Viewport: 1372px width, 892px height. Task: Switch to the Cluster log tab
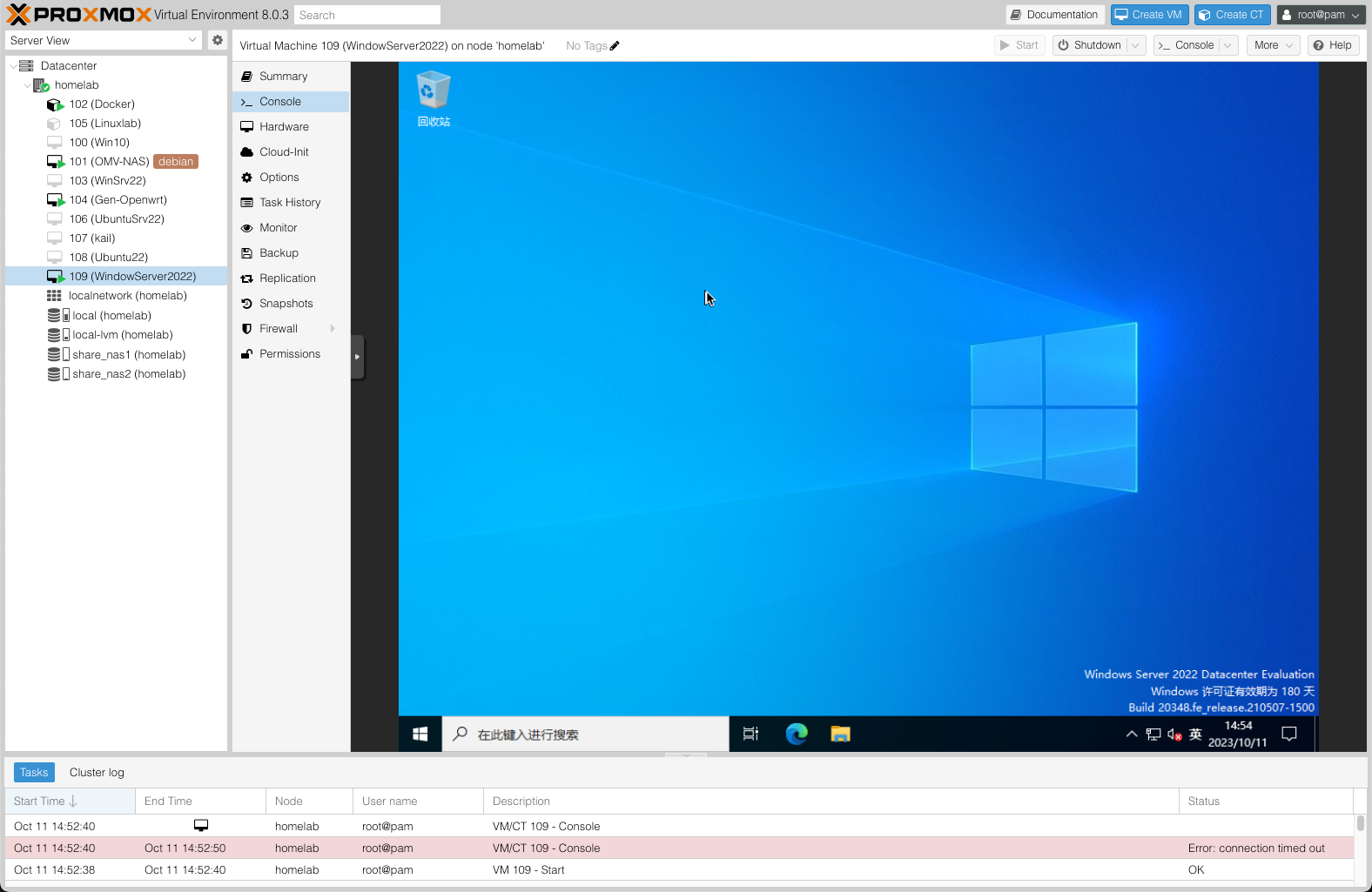(x=97, y=773)
